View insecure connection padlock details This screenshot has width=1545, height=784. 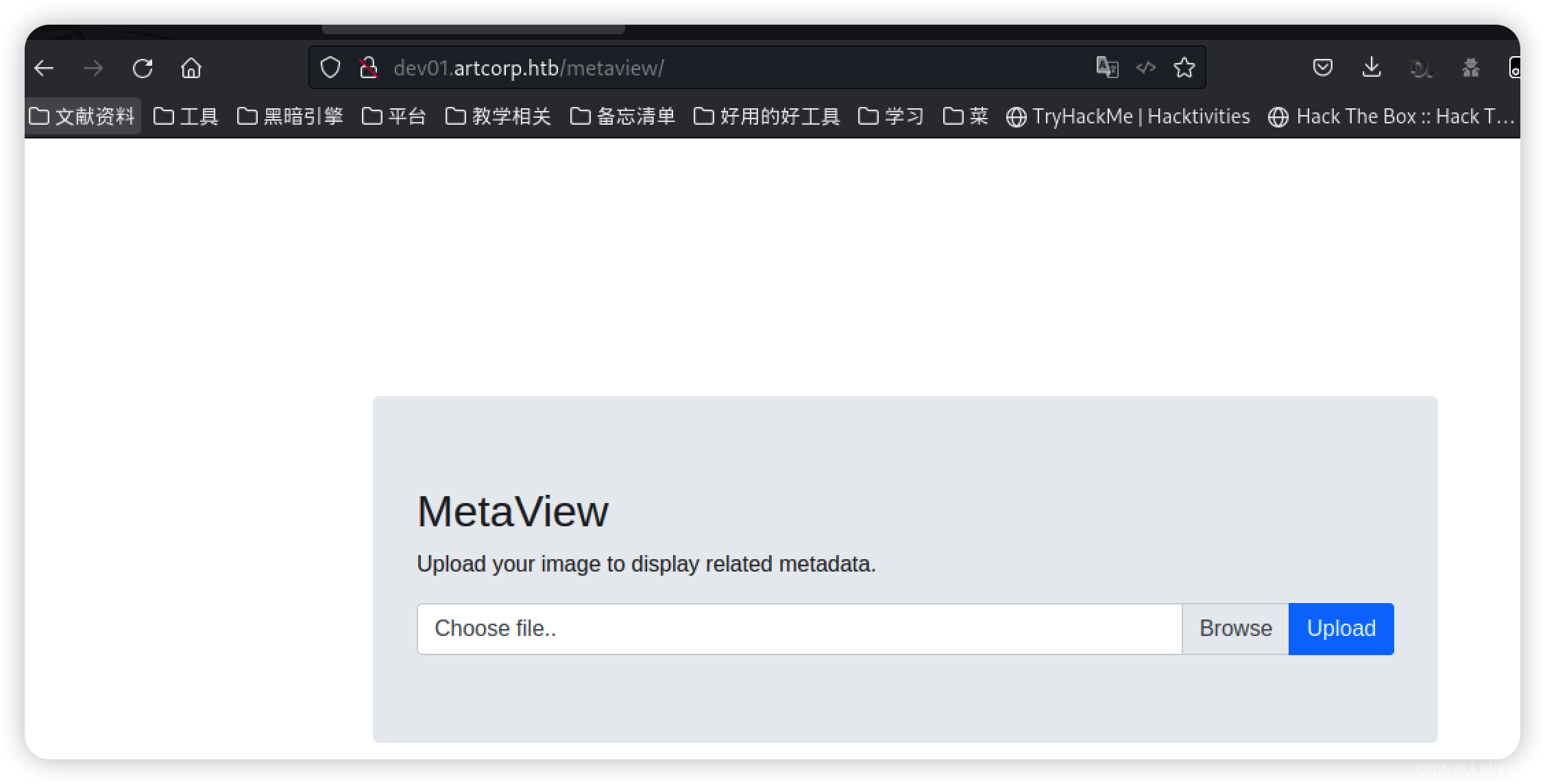[x=369, y=68]
